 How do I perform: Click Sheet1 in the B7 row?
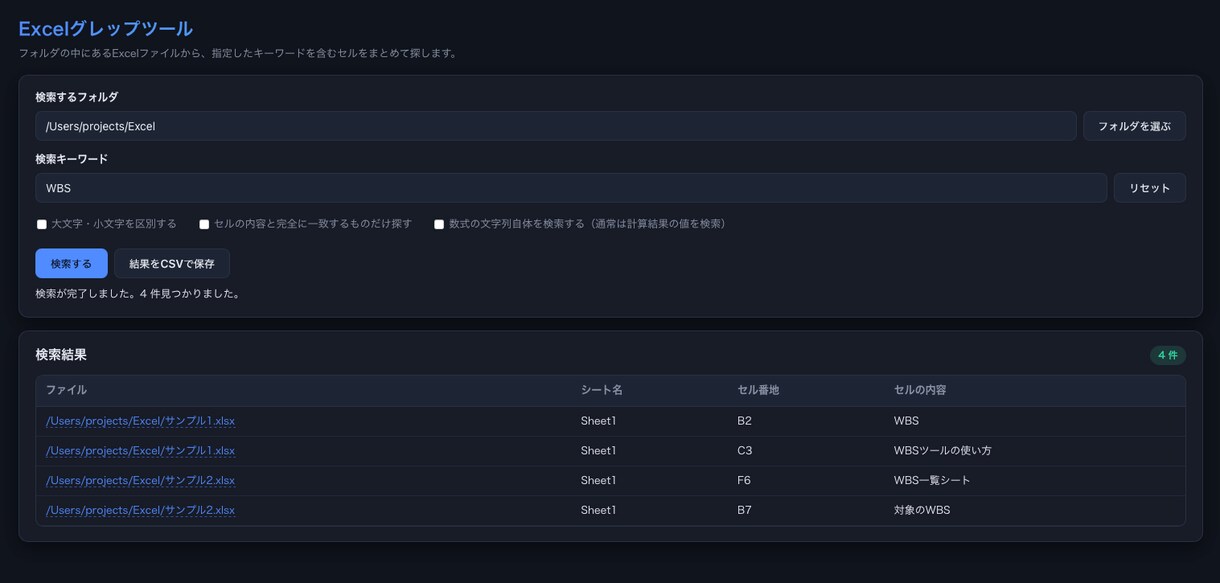[598, 510]
